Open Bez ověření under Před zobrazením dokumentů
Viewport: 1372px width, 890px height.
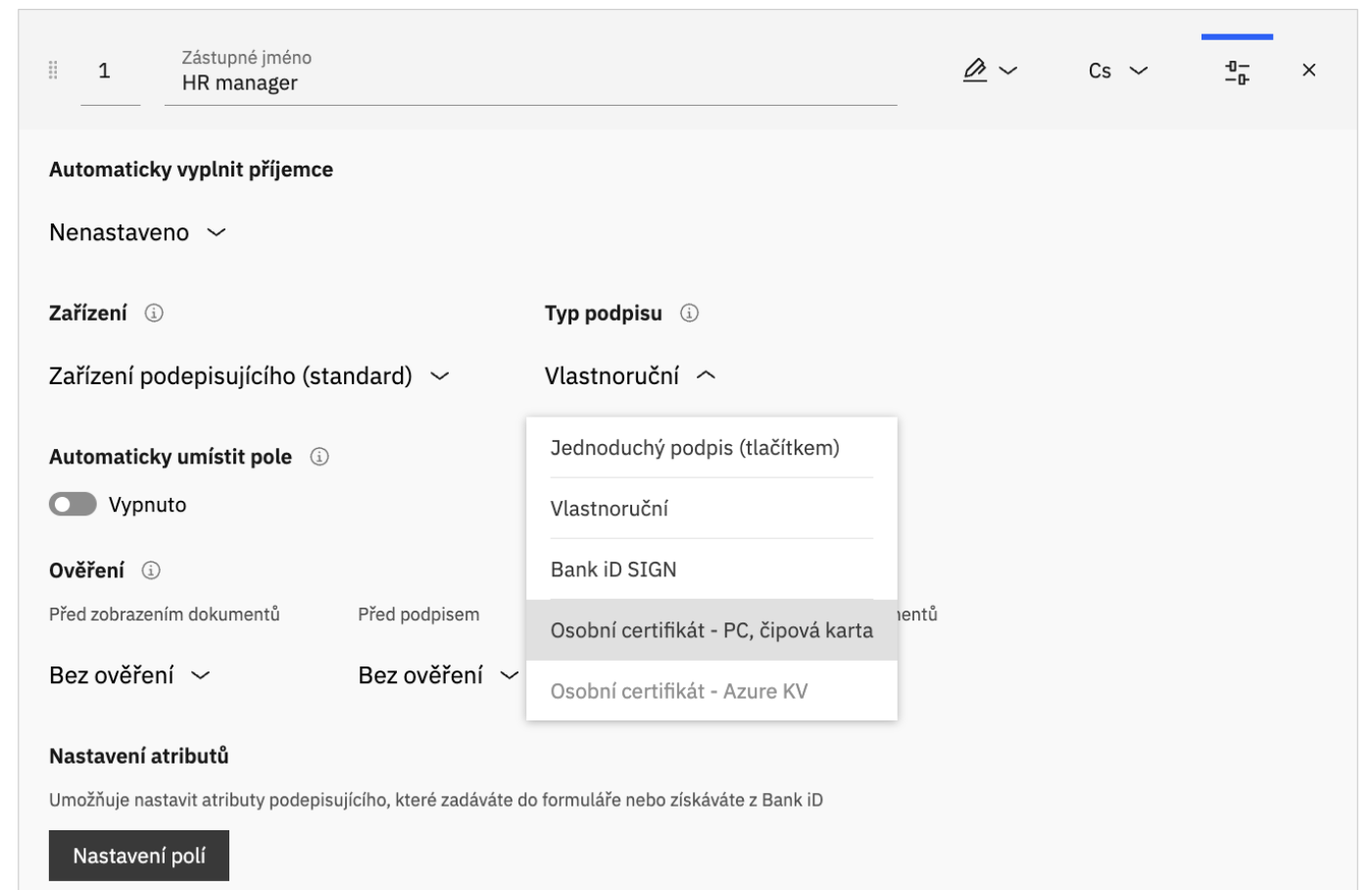129,675
